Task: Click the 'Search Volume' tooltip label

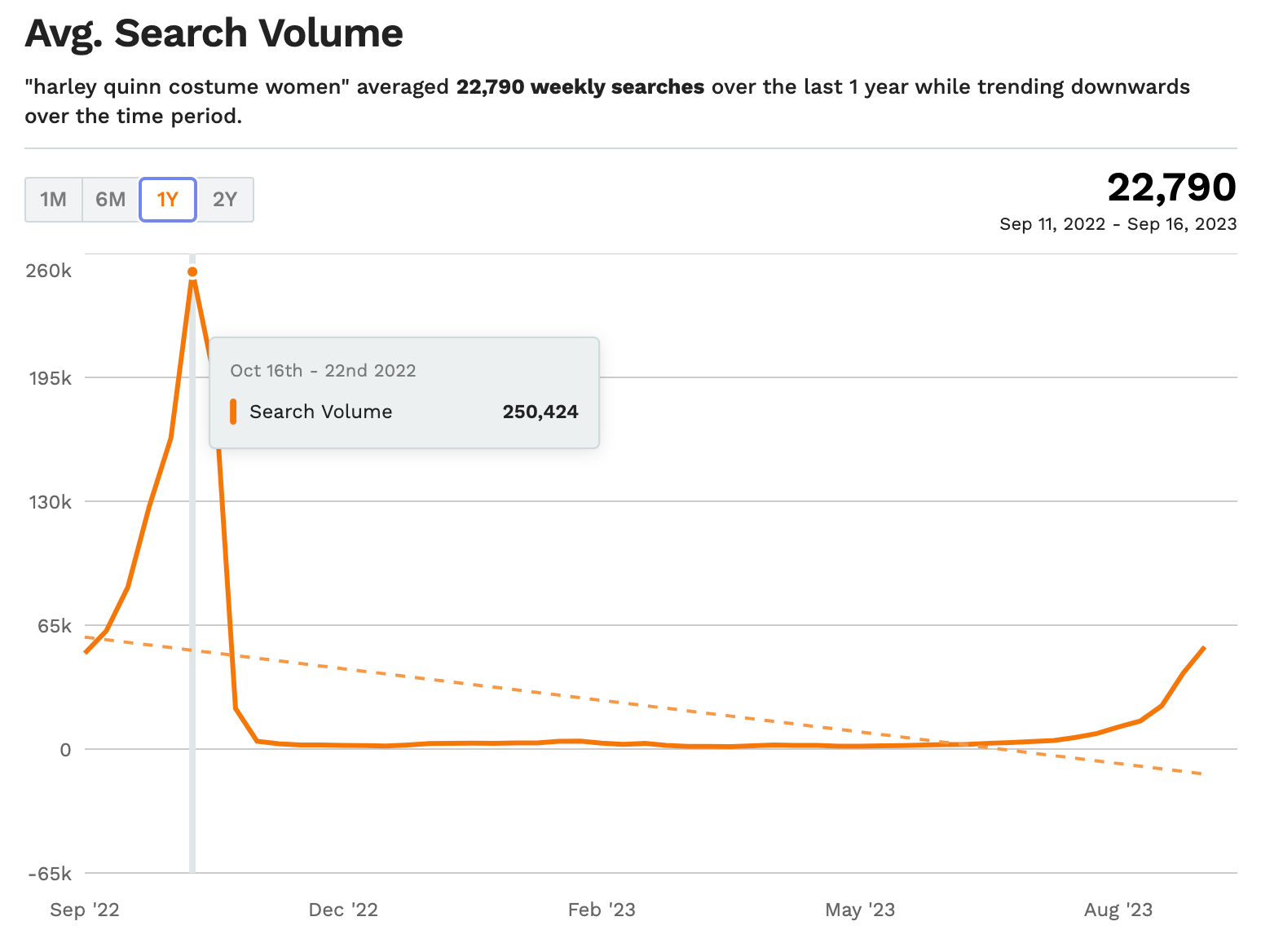Action: tap(321, 412)
